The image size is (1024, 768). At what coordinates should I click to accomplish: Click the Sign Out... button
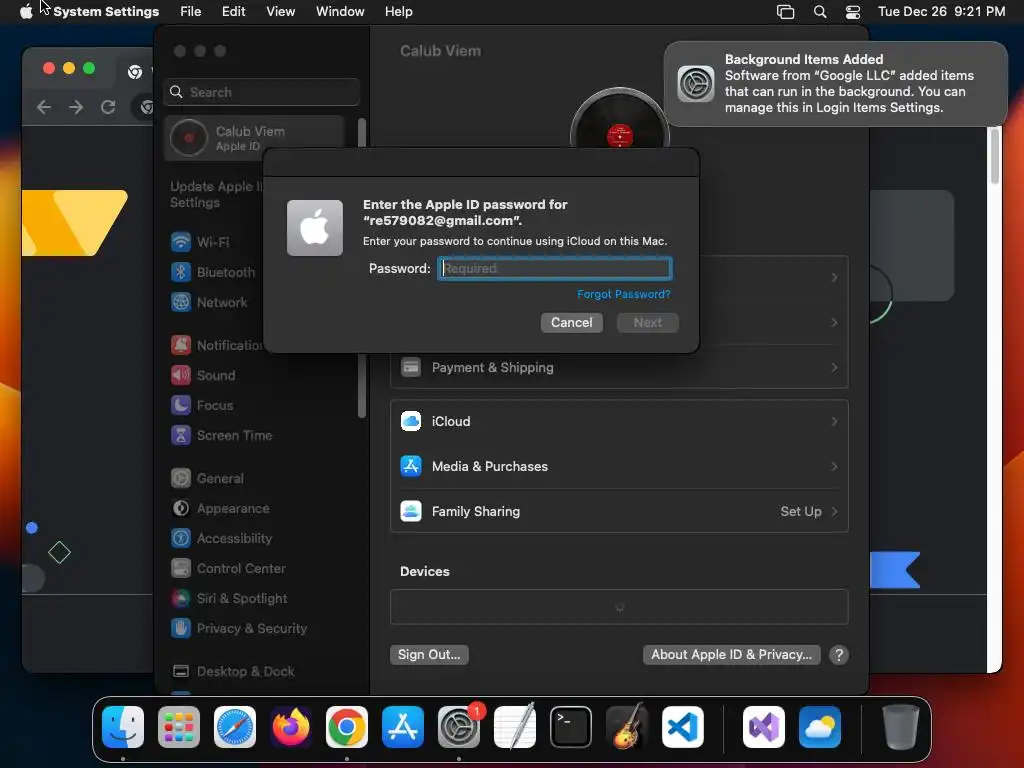coord(429,654)
